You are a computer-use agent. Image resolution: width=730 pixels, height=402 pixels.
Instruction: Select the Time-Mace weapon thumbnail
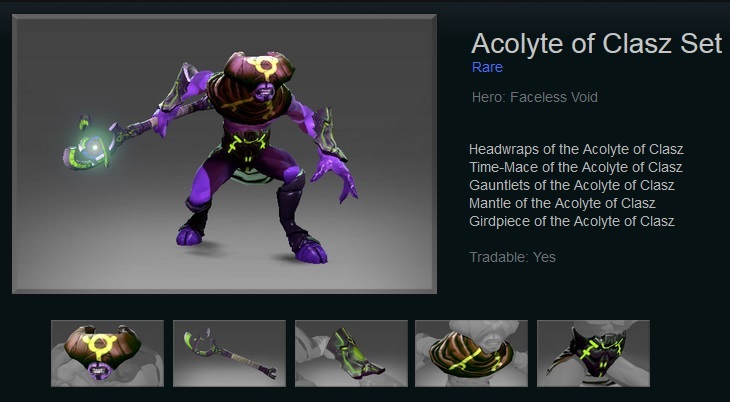click(229, 353)
